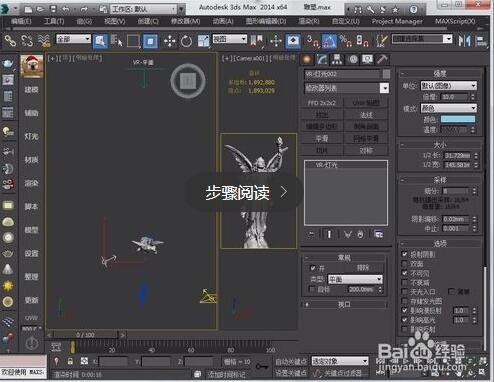Screen dimensions: 494x382
Task: Click the 倍增 (Multiplier) value field
Action: coord(455,97)
